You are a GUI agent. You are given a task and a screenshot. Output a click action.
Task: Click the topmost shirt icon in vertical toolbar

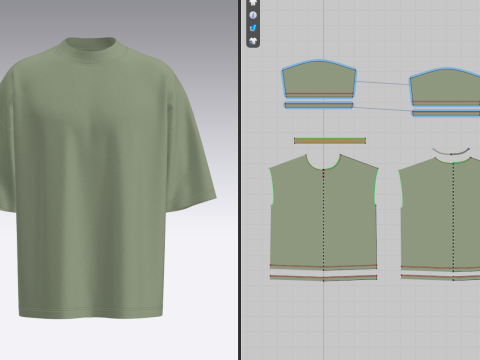pyautogui.click(x=253, y=3)
